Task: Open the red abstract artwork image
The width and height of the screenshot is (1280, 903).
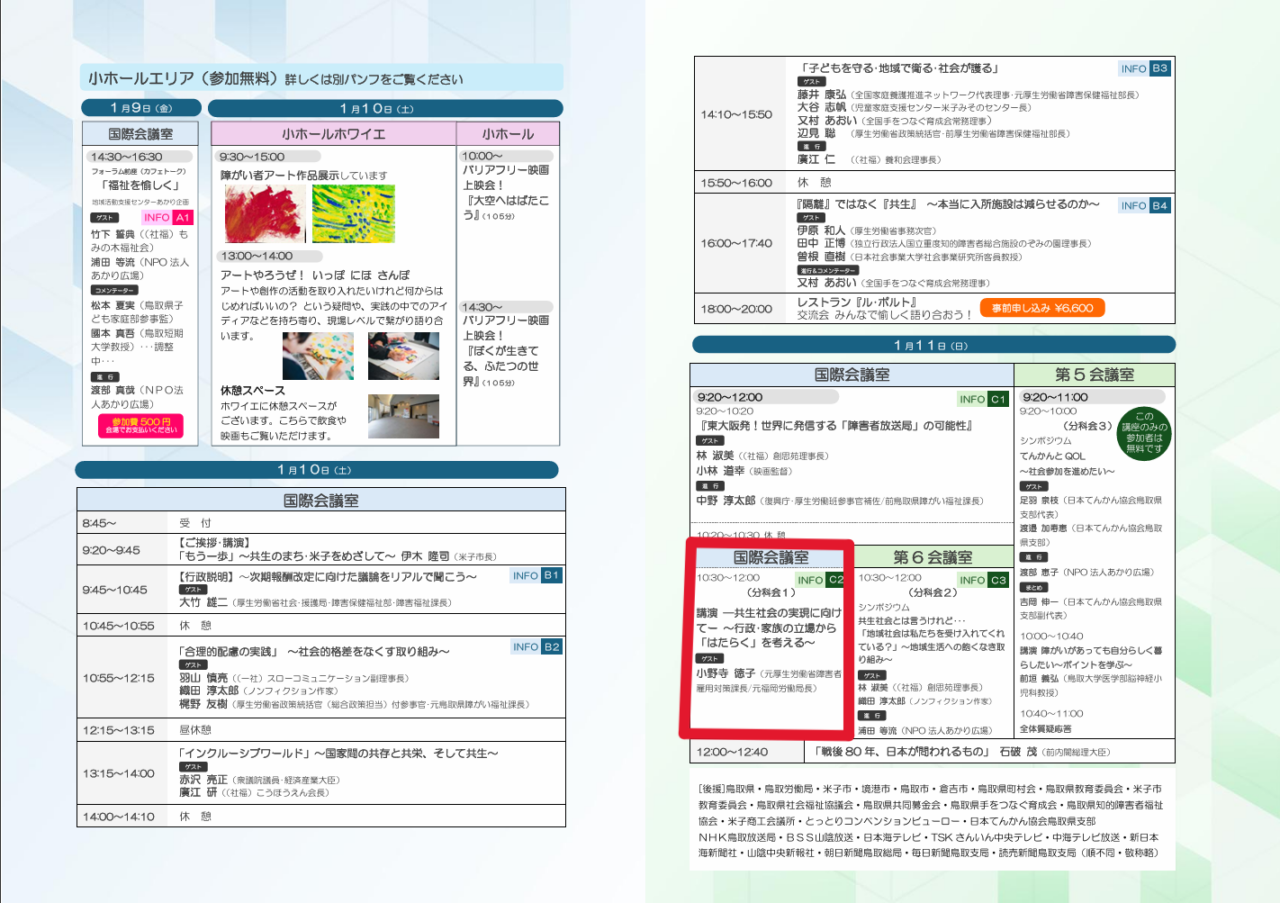Action: [x=265, y=213]
